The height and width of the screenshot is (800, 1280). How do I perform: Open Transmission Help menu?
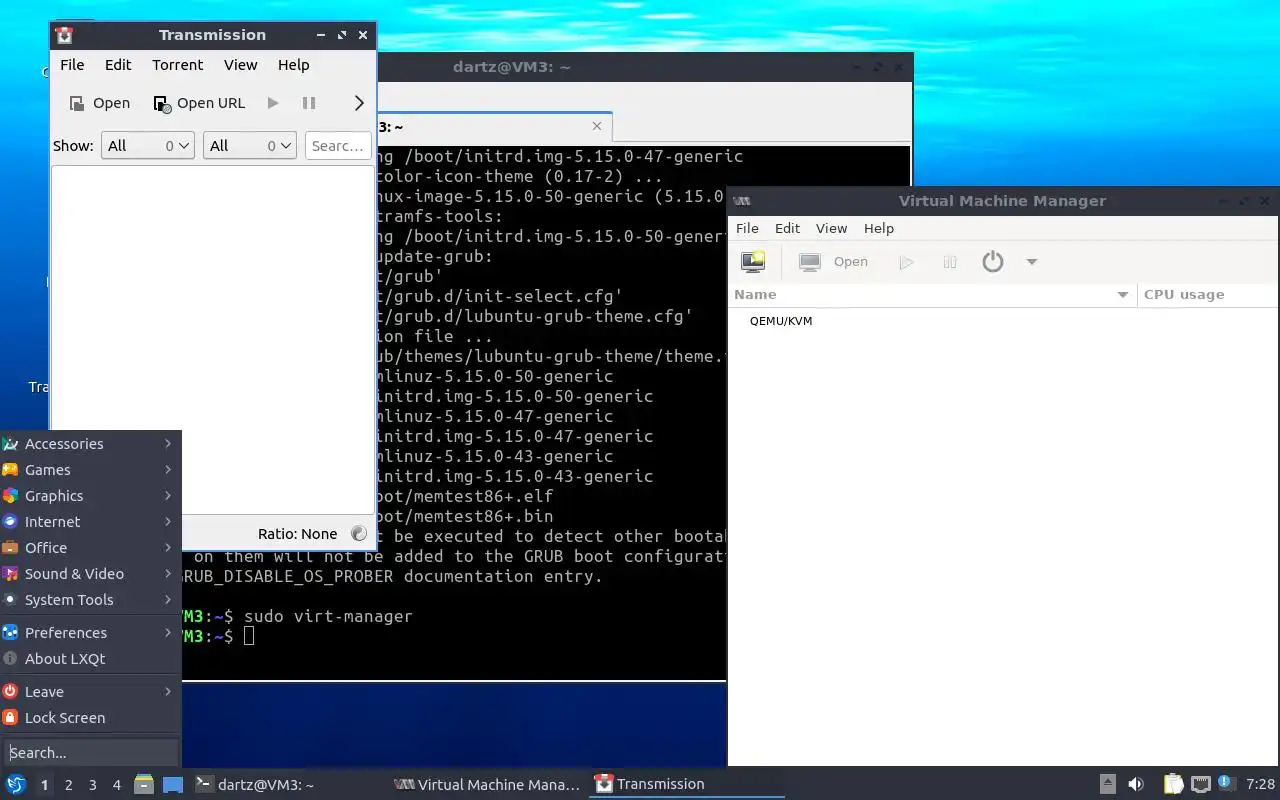pyautogui.click(x=293, y=65)
